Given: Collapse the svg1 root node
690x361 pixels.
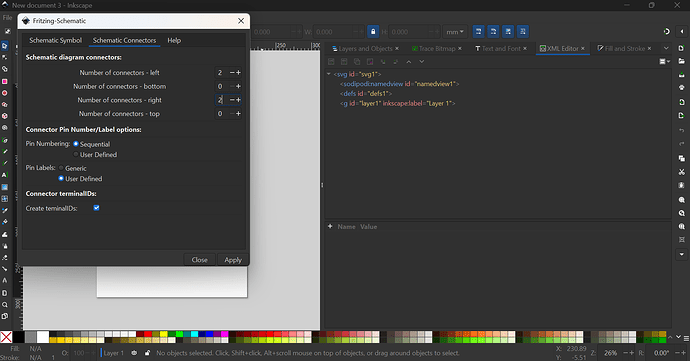Looking at the screenshot, I should [x=329, y=74].
